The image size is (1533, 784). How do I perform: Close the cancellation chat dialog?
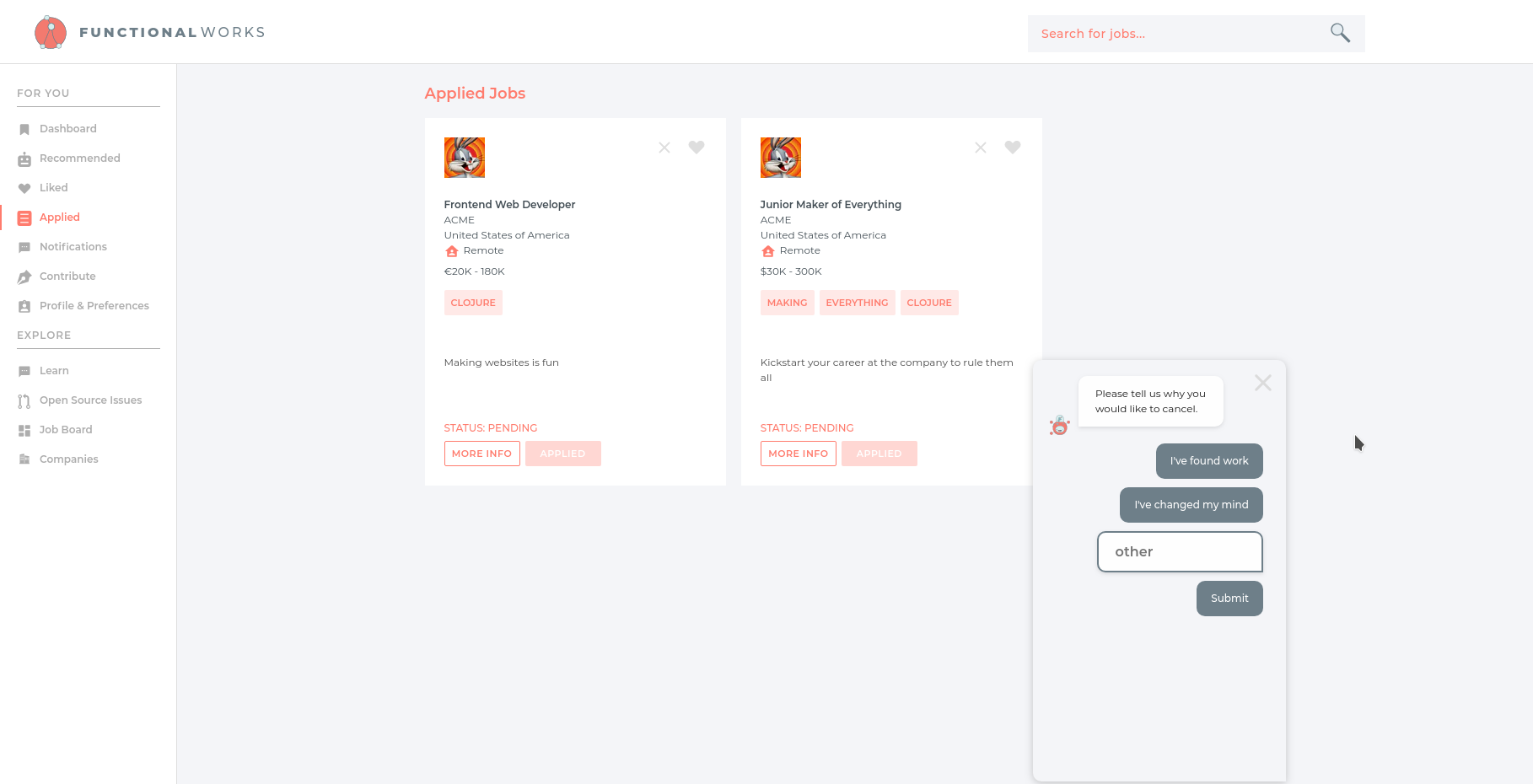pyautogui.click(x=1263, y=383)
